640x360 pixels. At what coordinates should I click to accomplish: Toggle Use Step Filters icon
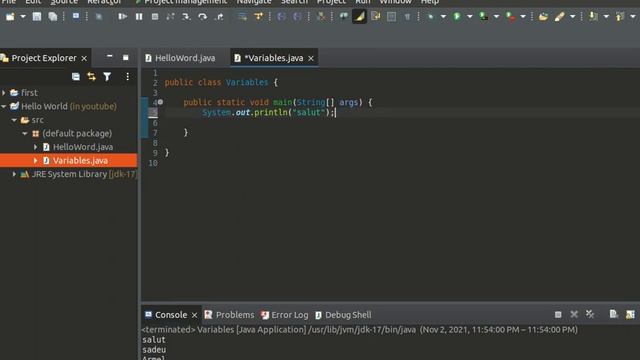click(x=258, y=17)
